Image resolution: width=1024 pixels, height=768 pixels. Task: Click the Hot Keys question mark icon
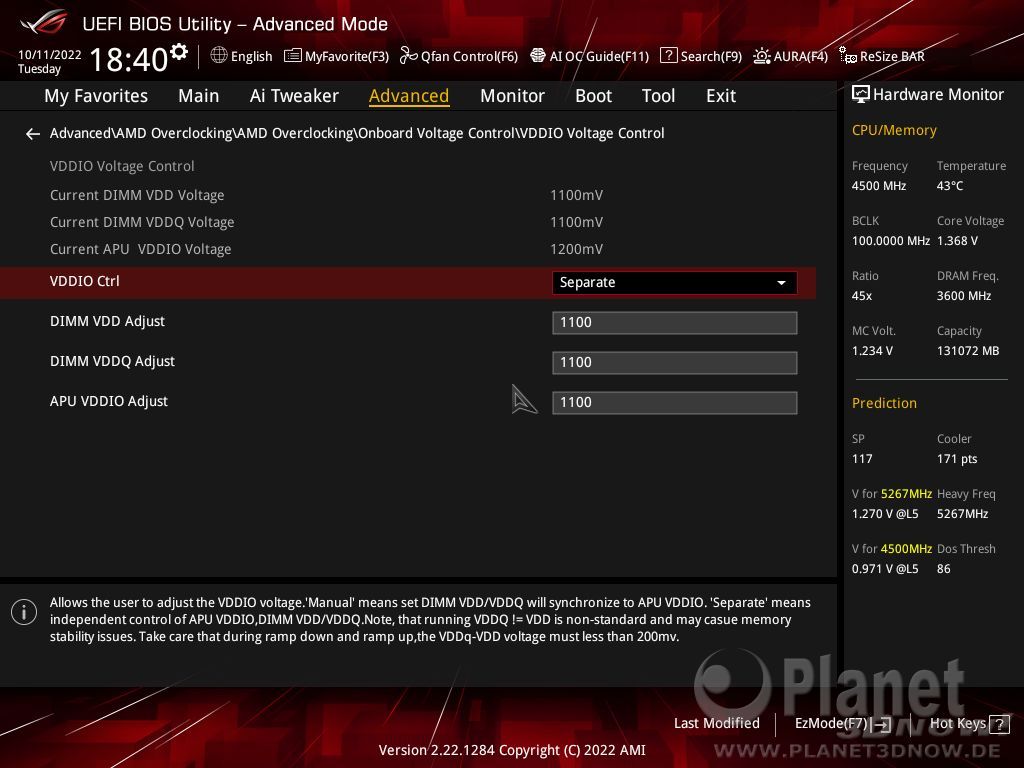point(999,724)
